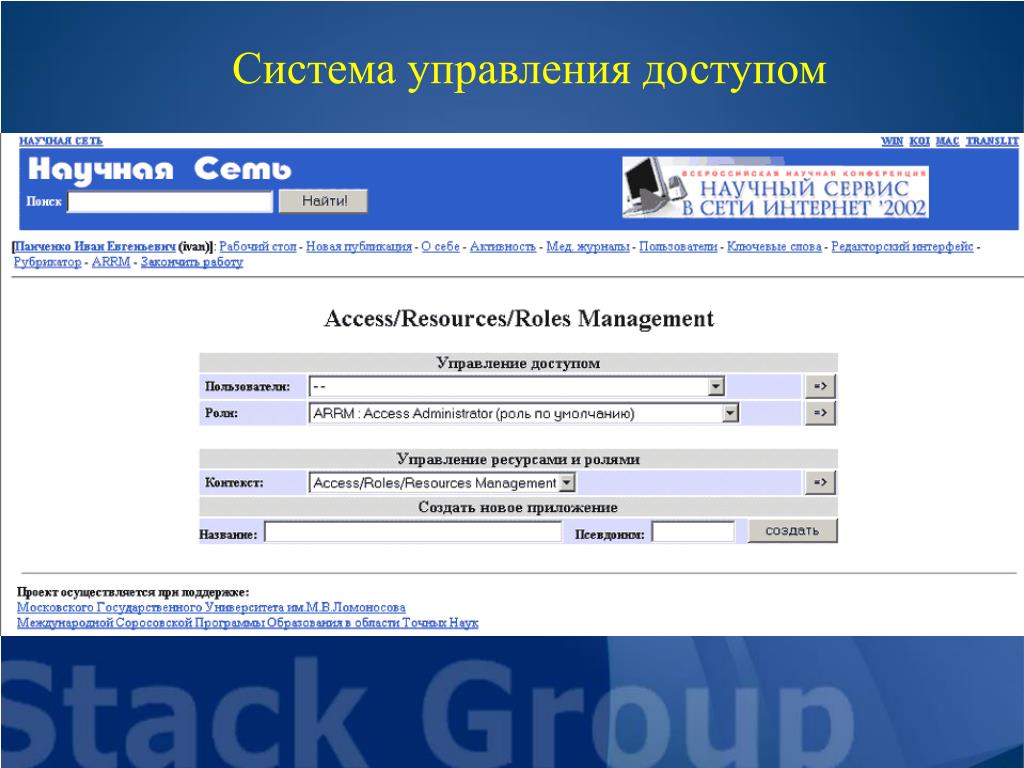Click the Создать новое приложение header
The width and height of the screenshot is (1024, 768).
point(518,507)
